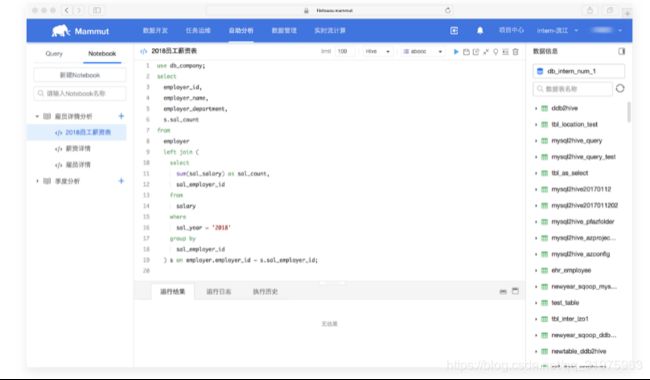
Task: Click the table name search field
Action: click(572, 89)
